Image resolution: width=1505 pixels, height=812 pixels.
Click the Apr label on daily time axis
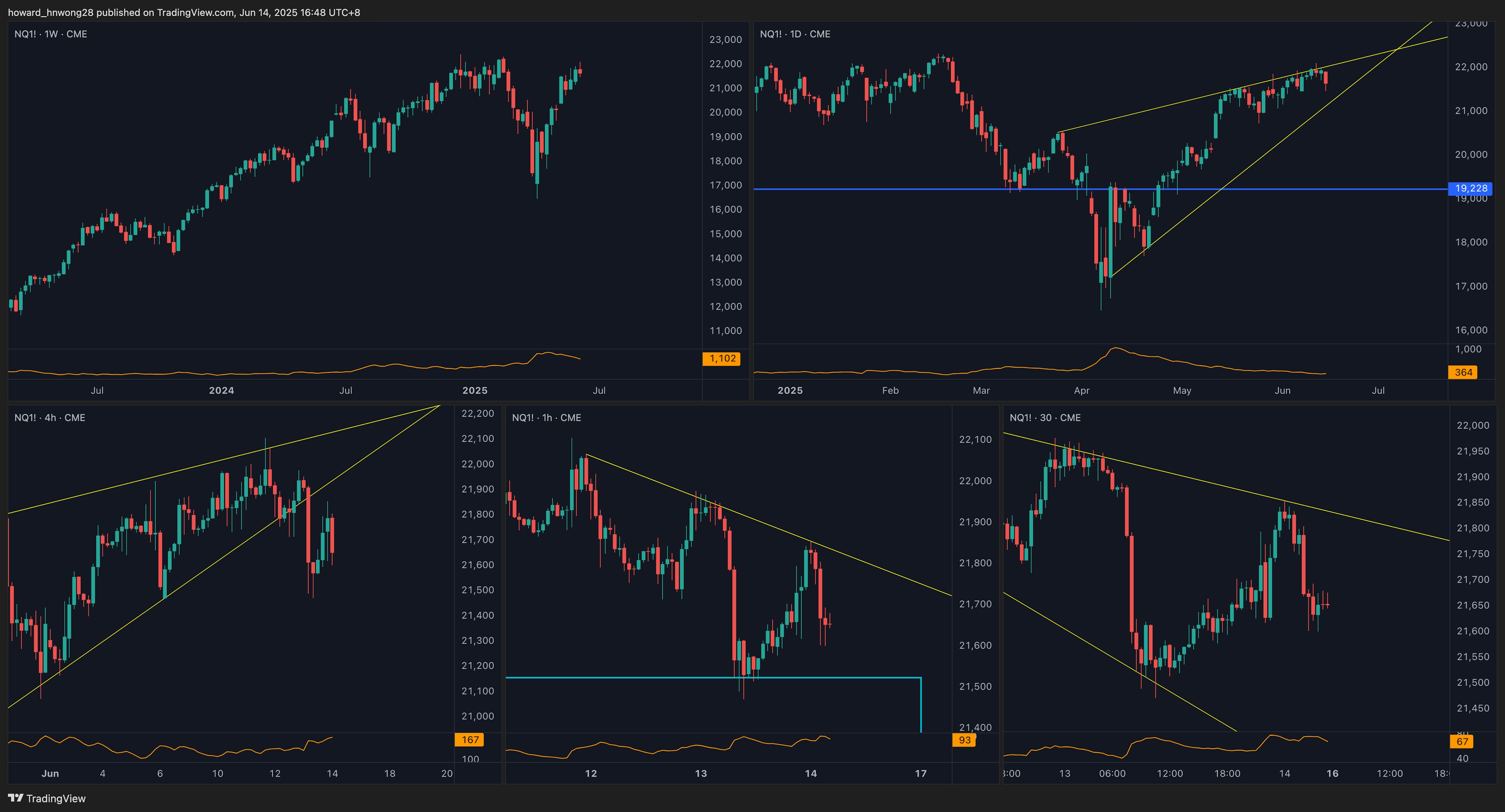point(1081,390)
